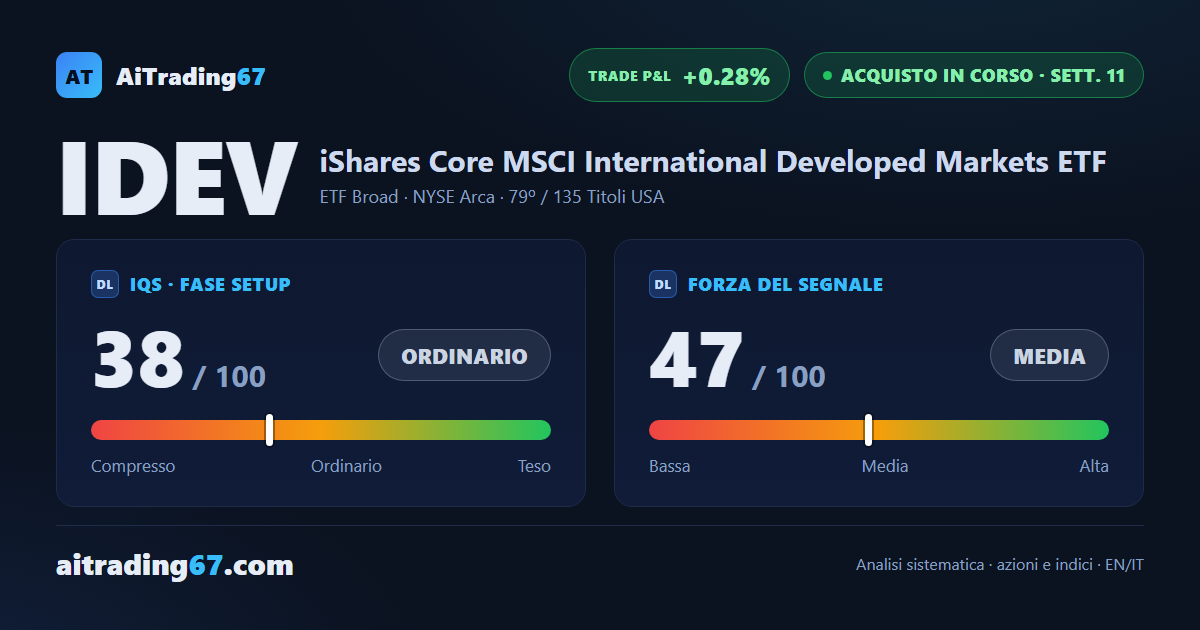Image resolution: width=1200 pixels, height=630 pixels.
Task: Click the Teso scale label
Action: (534, 466)
